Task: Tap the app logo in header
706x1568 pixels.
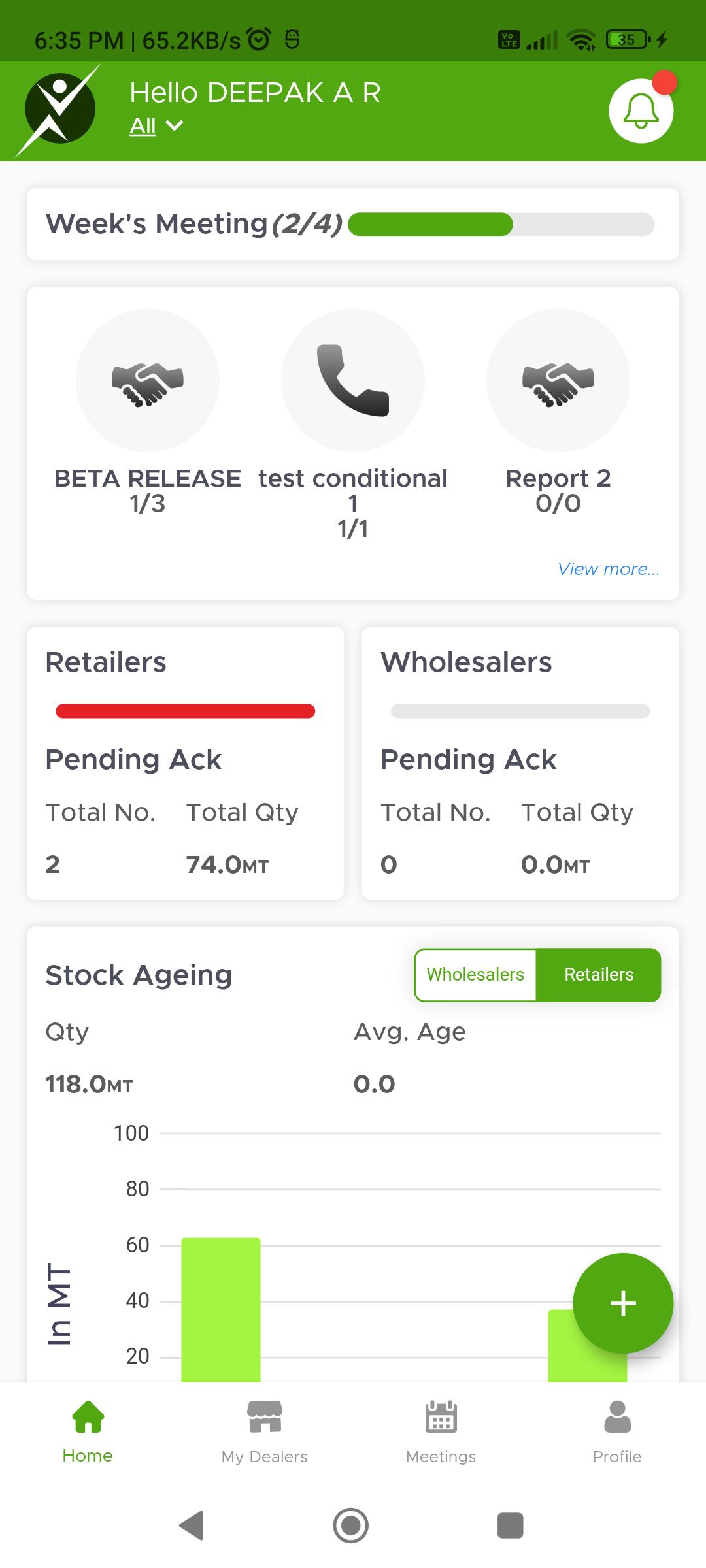Action: [59, 110]
